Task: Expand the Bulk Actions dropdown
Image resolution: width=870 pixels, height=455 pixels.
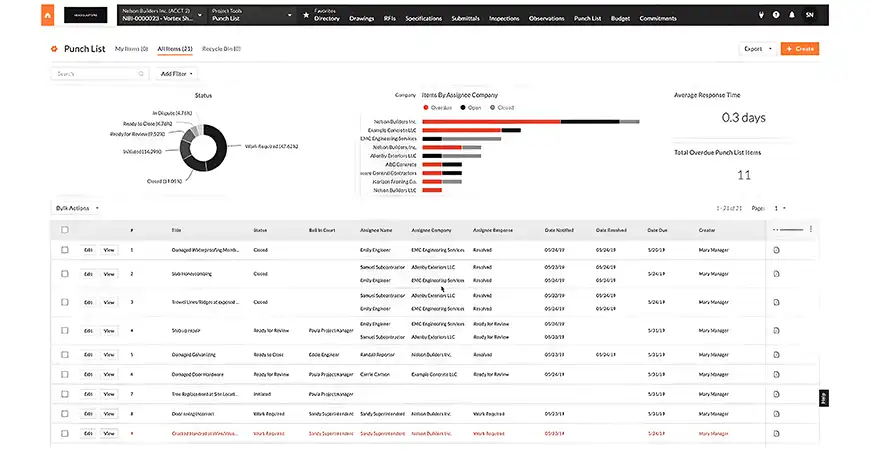Action: point(76,208)
